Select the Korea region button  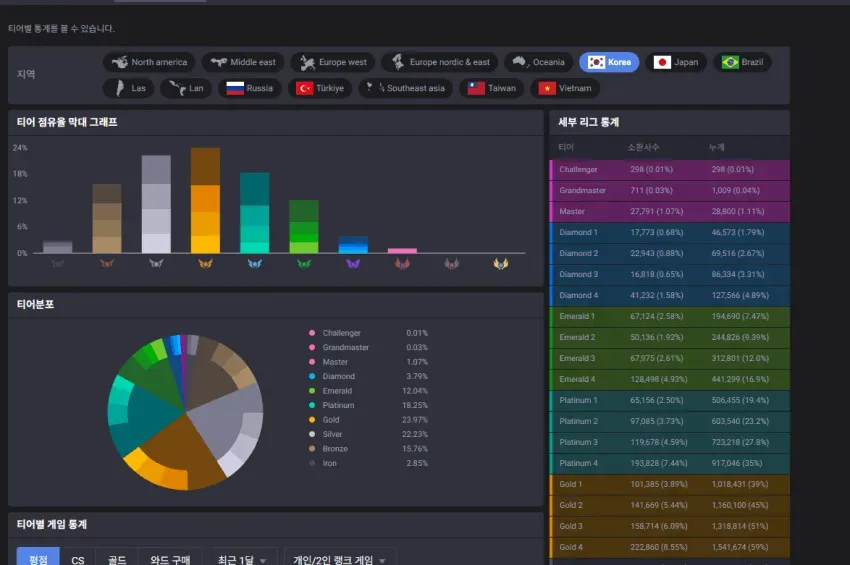(609, 62)
